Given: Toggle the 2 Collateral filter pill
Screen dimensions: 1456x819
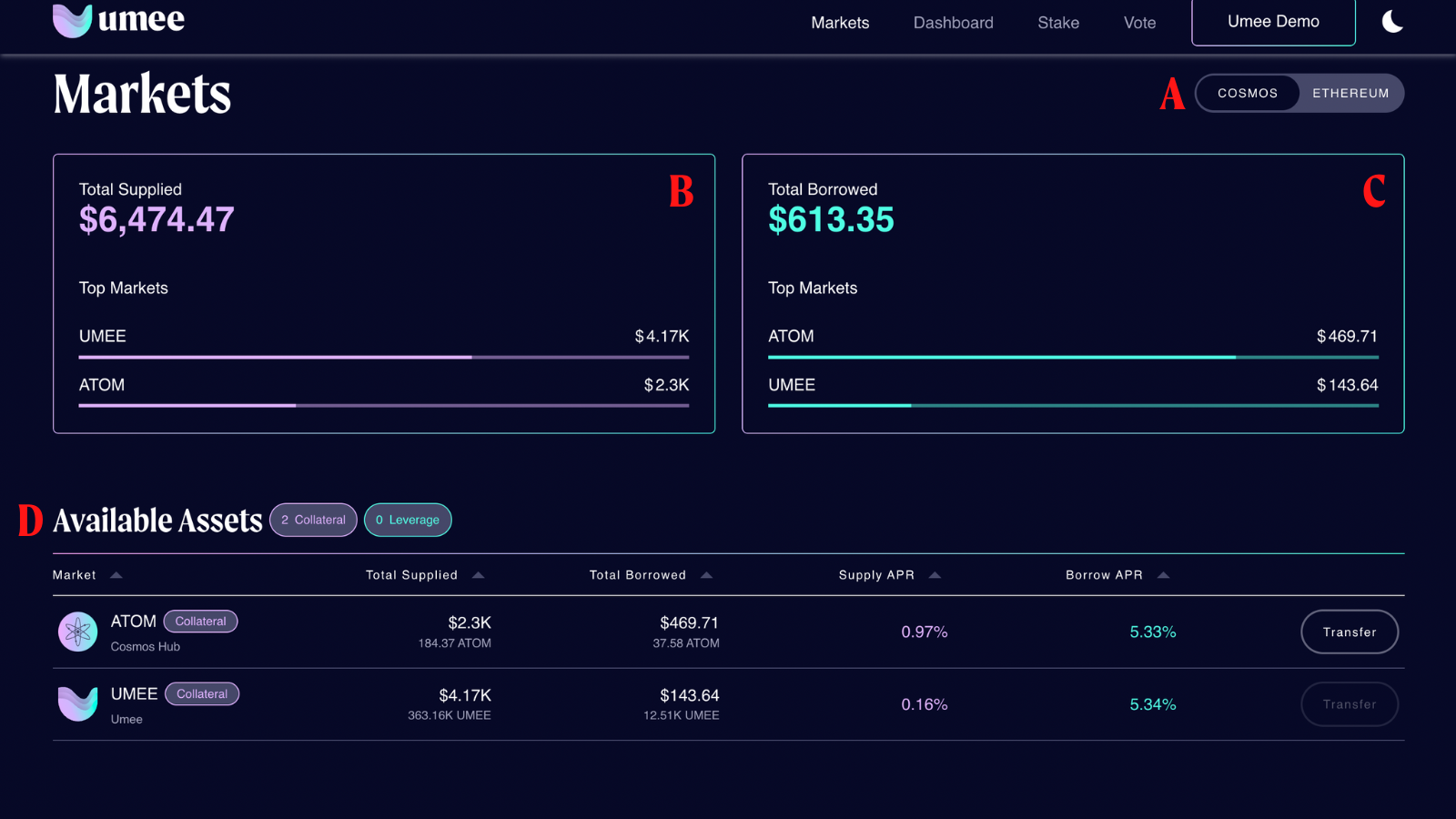Looking at the screenshot, I should click(x=313, y=520).
